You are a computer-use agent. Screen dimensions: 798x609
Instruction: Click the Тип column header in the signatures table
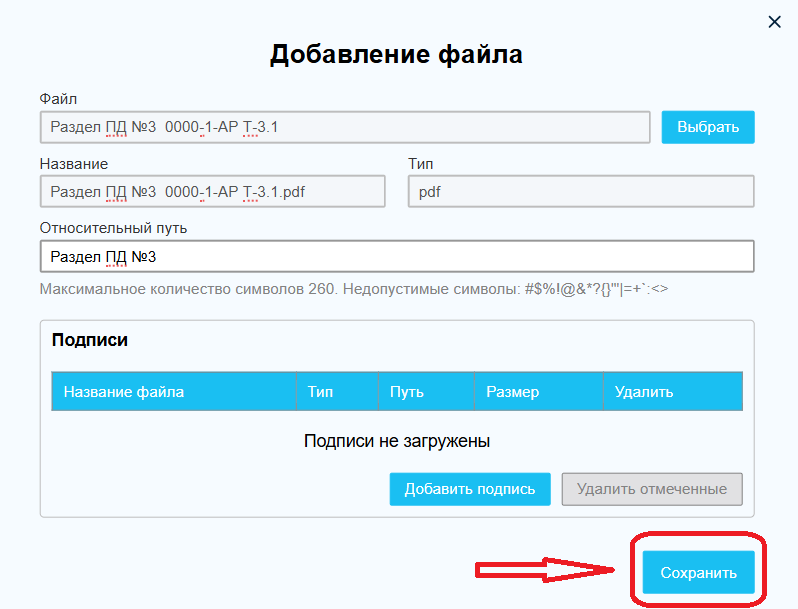[321, 392]
